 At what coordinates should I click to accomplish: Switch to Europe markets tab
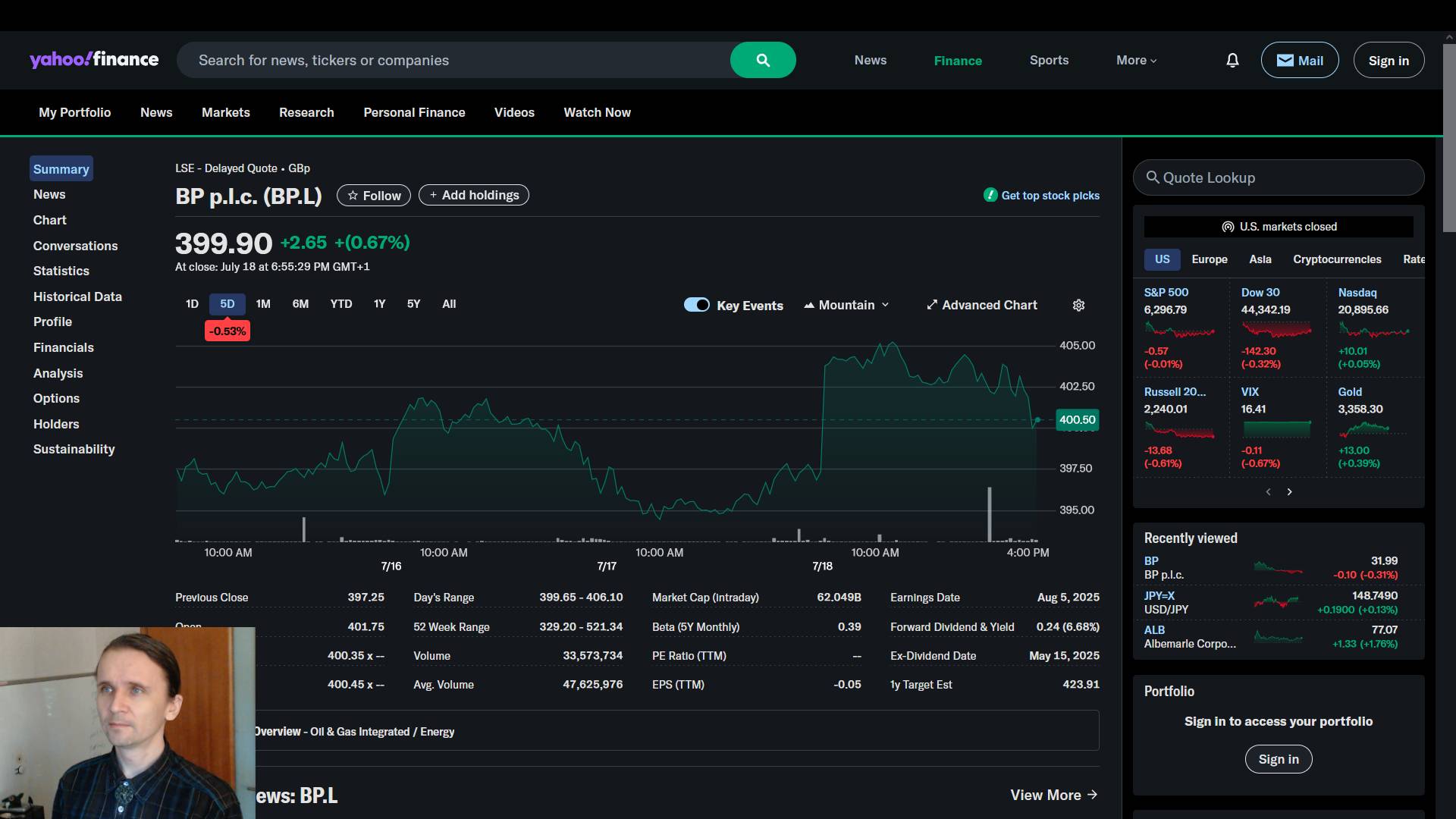1209,259
